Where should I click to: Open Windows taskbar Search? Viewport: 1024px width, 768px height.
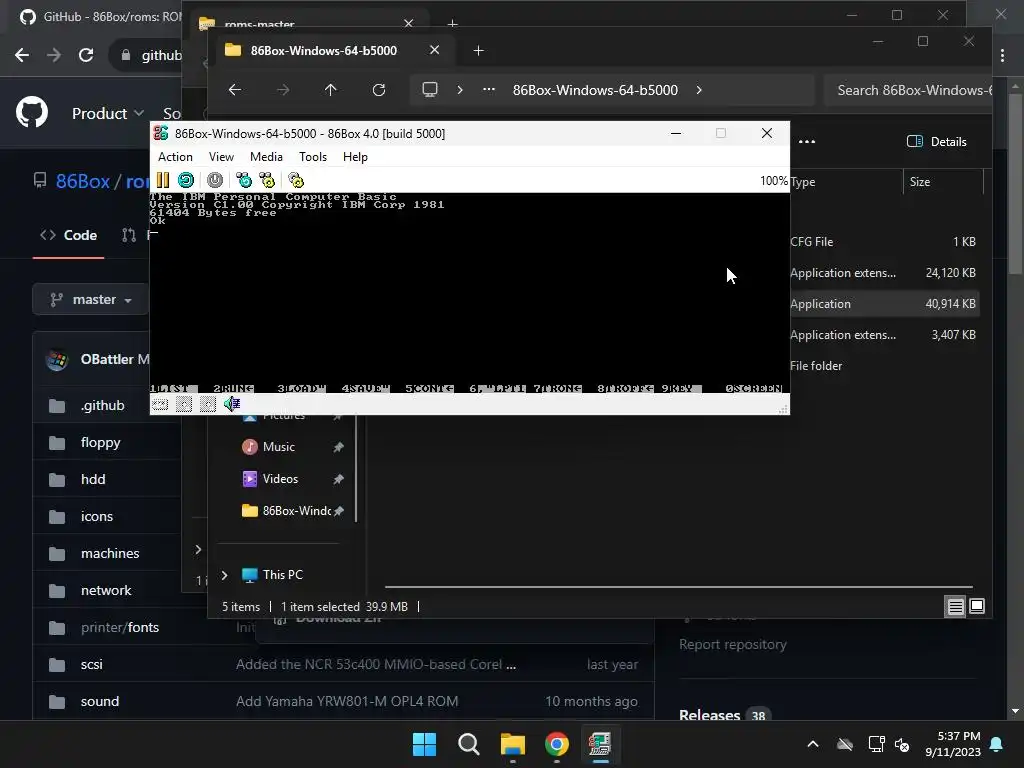click(x=469, y=744)
